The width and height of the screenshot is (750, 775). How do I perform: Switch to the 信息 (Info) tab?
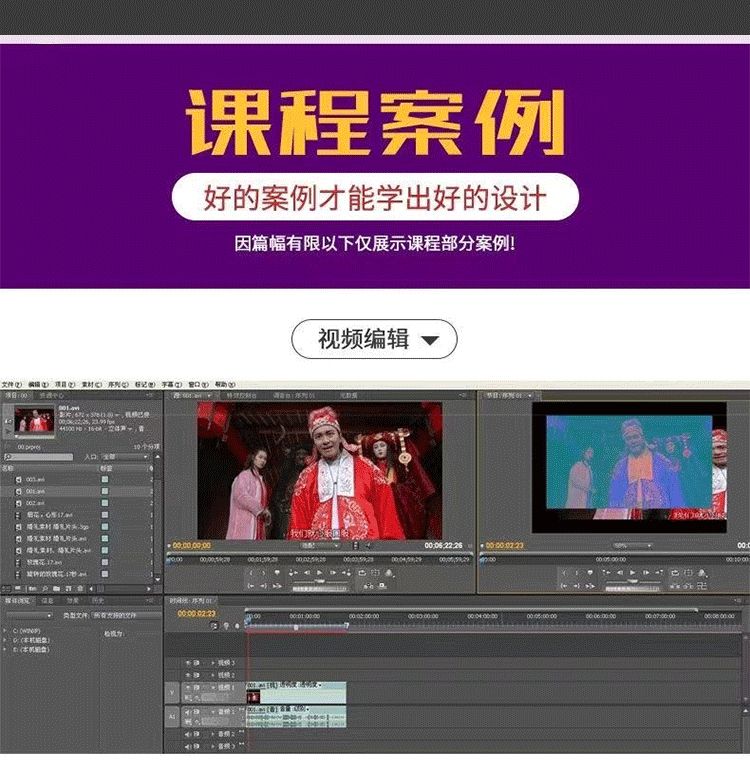47,601
